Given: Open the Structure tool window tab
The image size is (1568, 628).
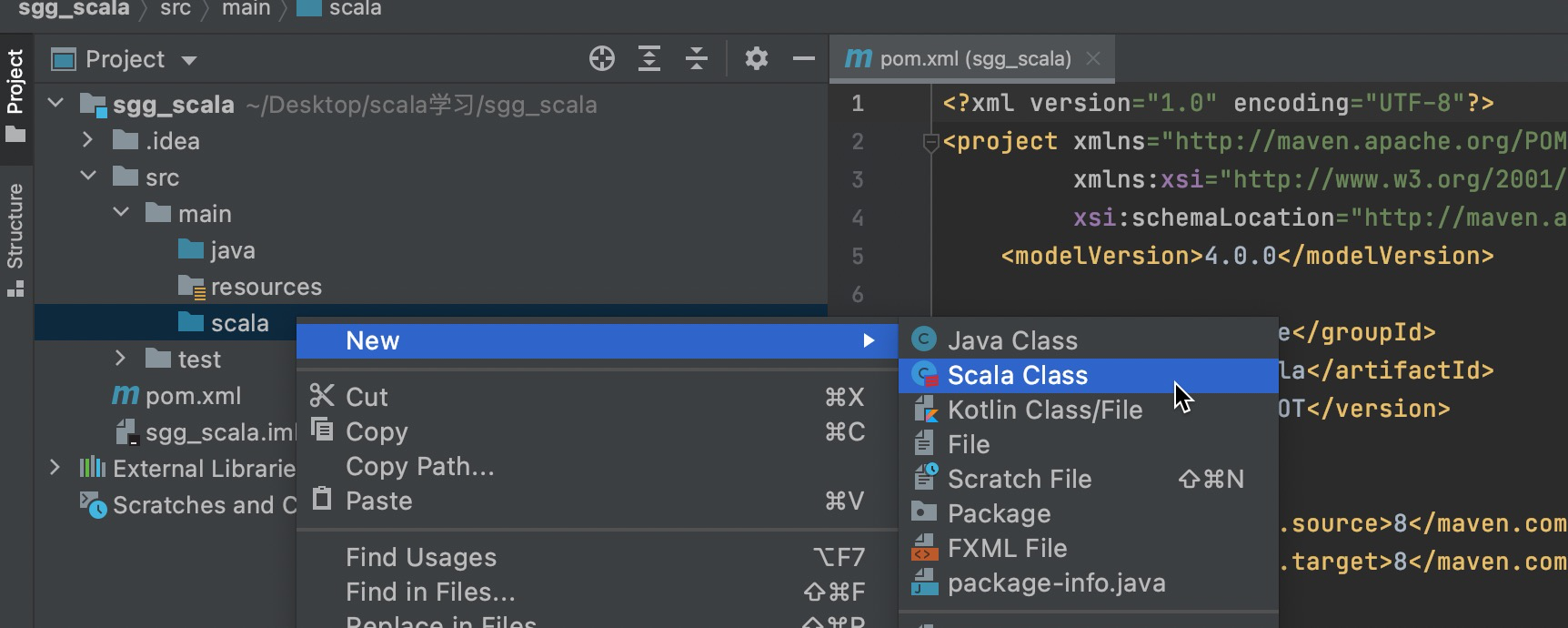Looking at the screenshot, I should coord(15,238).
